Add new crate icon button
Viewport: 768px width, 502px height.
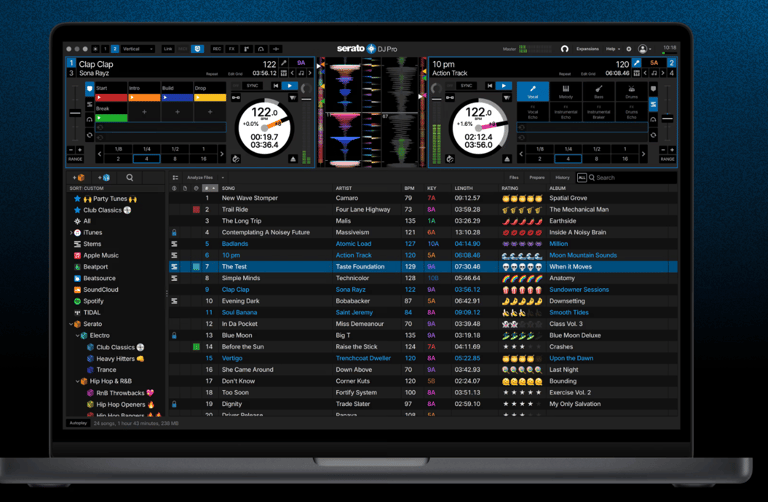pos(79,177)
